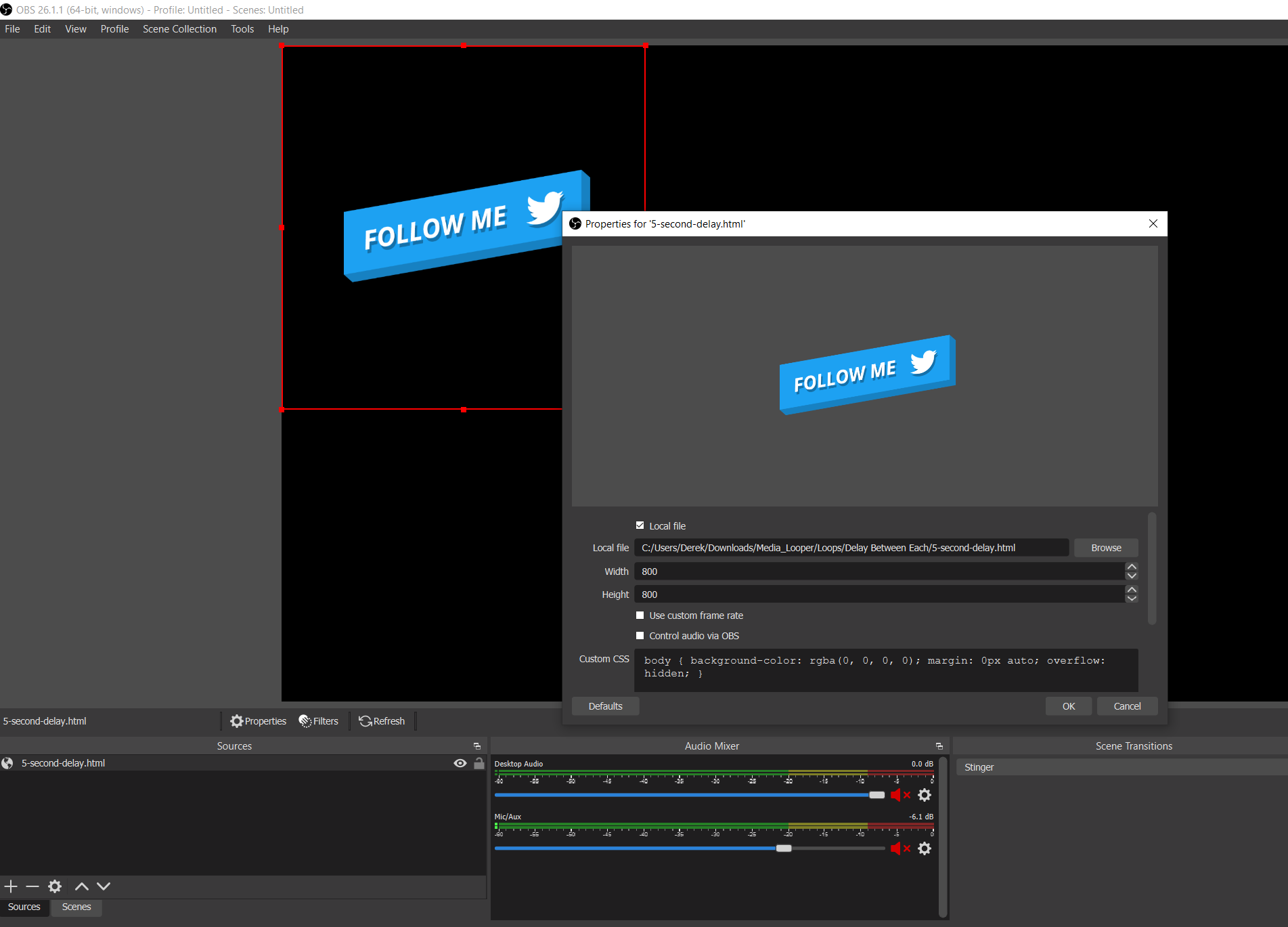Move source up with the up arrow
The image size is (1288, 927).
tap(81, 886)
